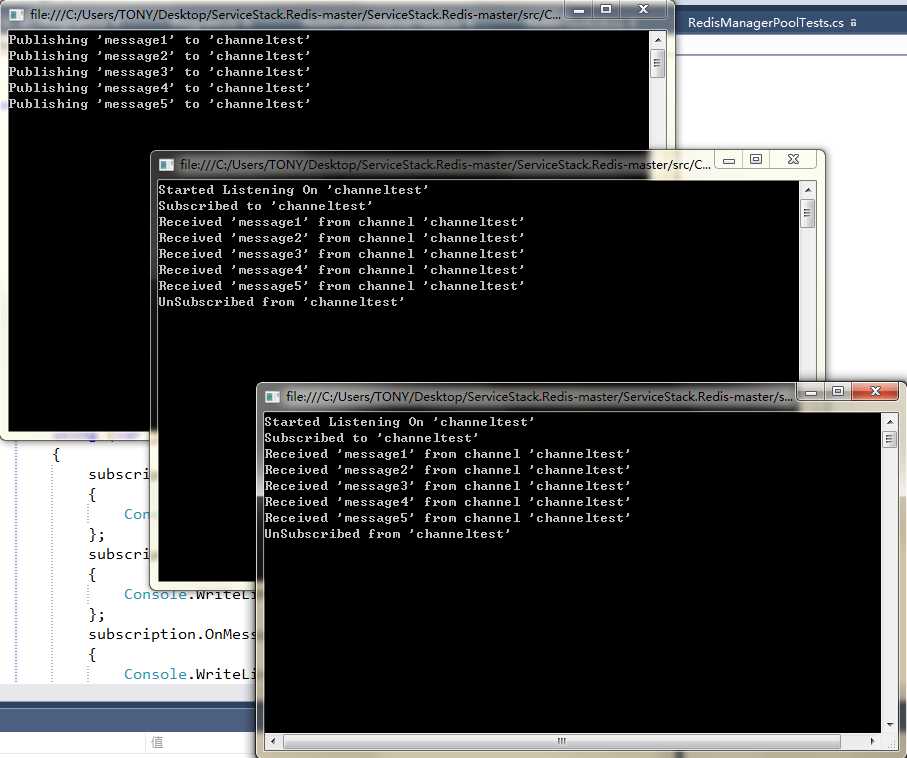
Task: Click scroll-up arrow in front subscriber console
Action: click(x=890, y=422)
